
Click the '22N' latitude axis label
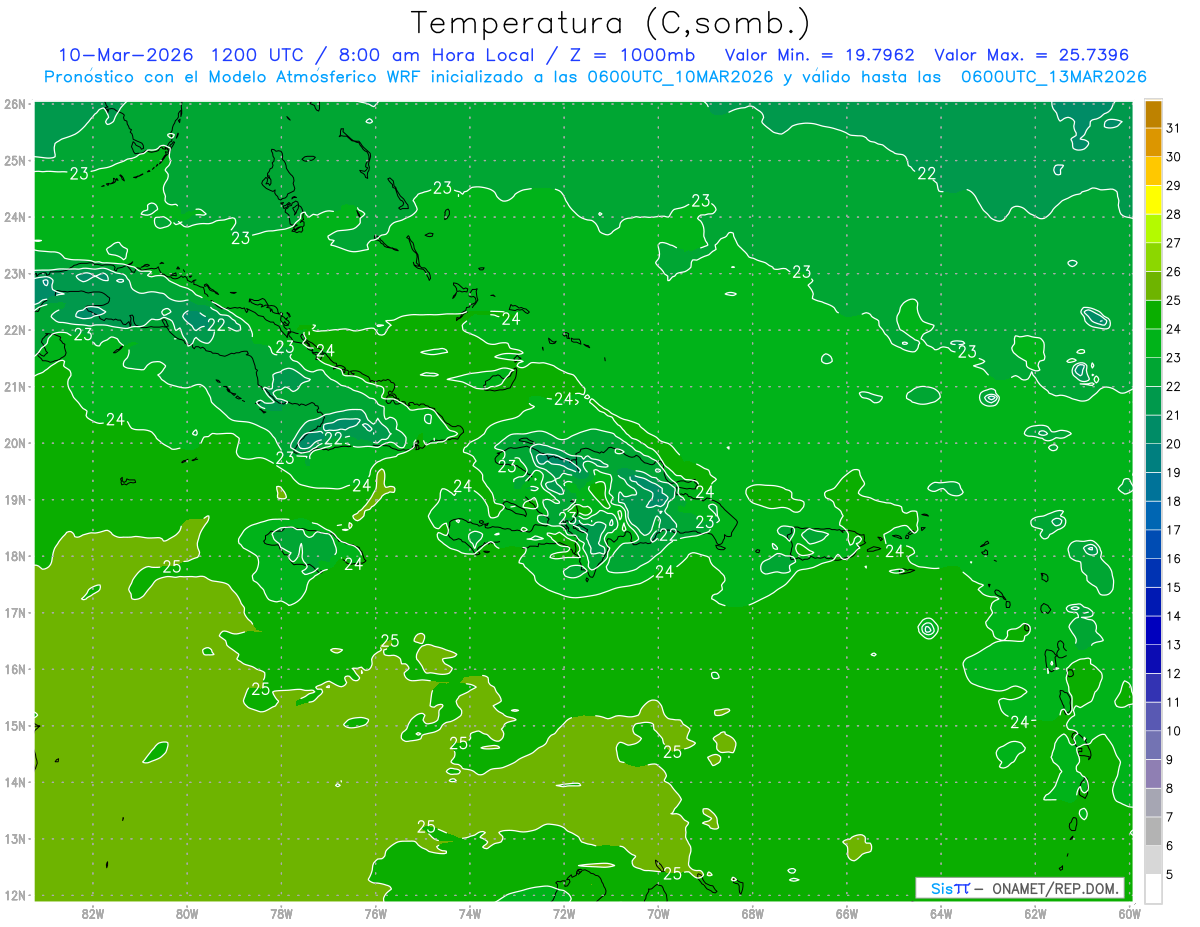pos(14,330)
